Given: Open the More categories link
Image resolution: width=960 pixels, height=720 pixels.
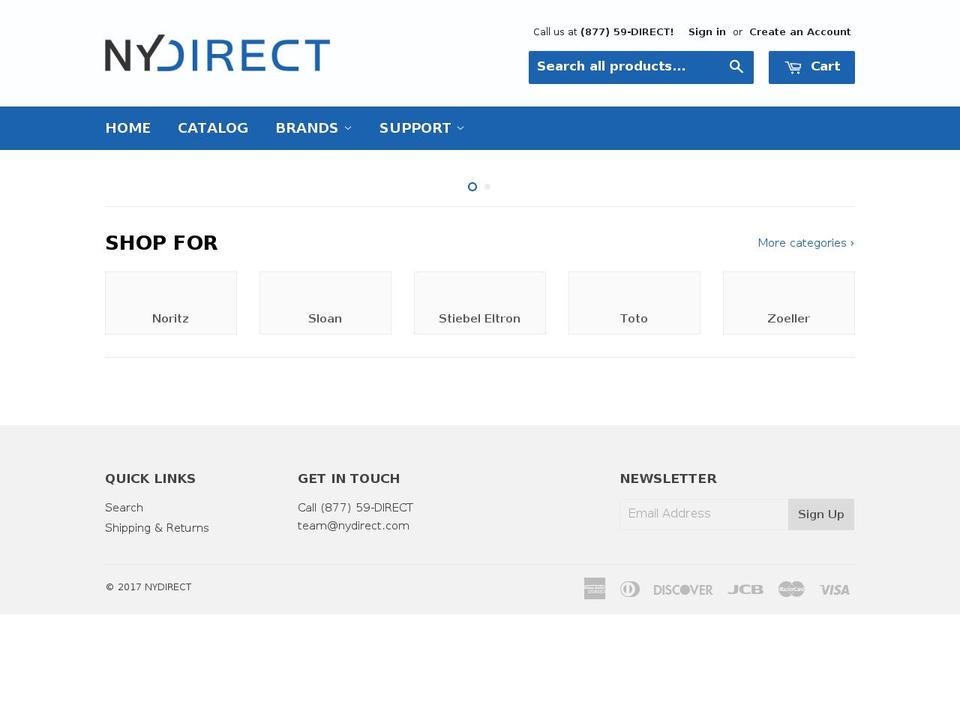Looking at the screenshot, I should (x=806, y=243).
